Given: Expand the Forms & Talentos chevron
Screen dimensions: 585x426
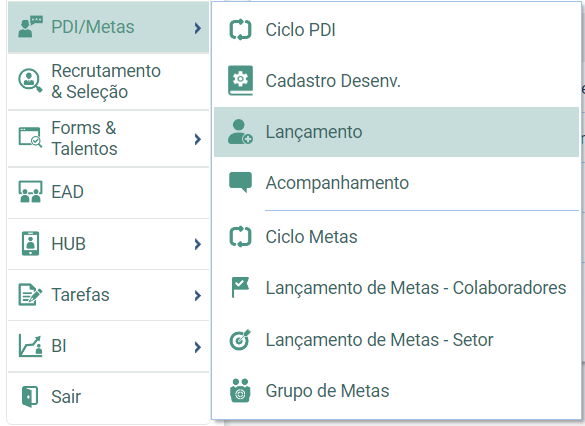Looking at the screenshot, I should pos(198,139).
